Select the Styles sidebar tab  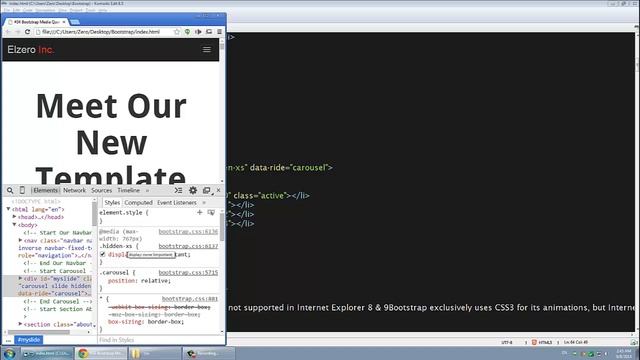tap(112, 203)
